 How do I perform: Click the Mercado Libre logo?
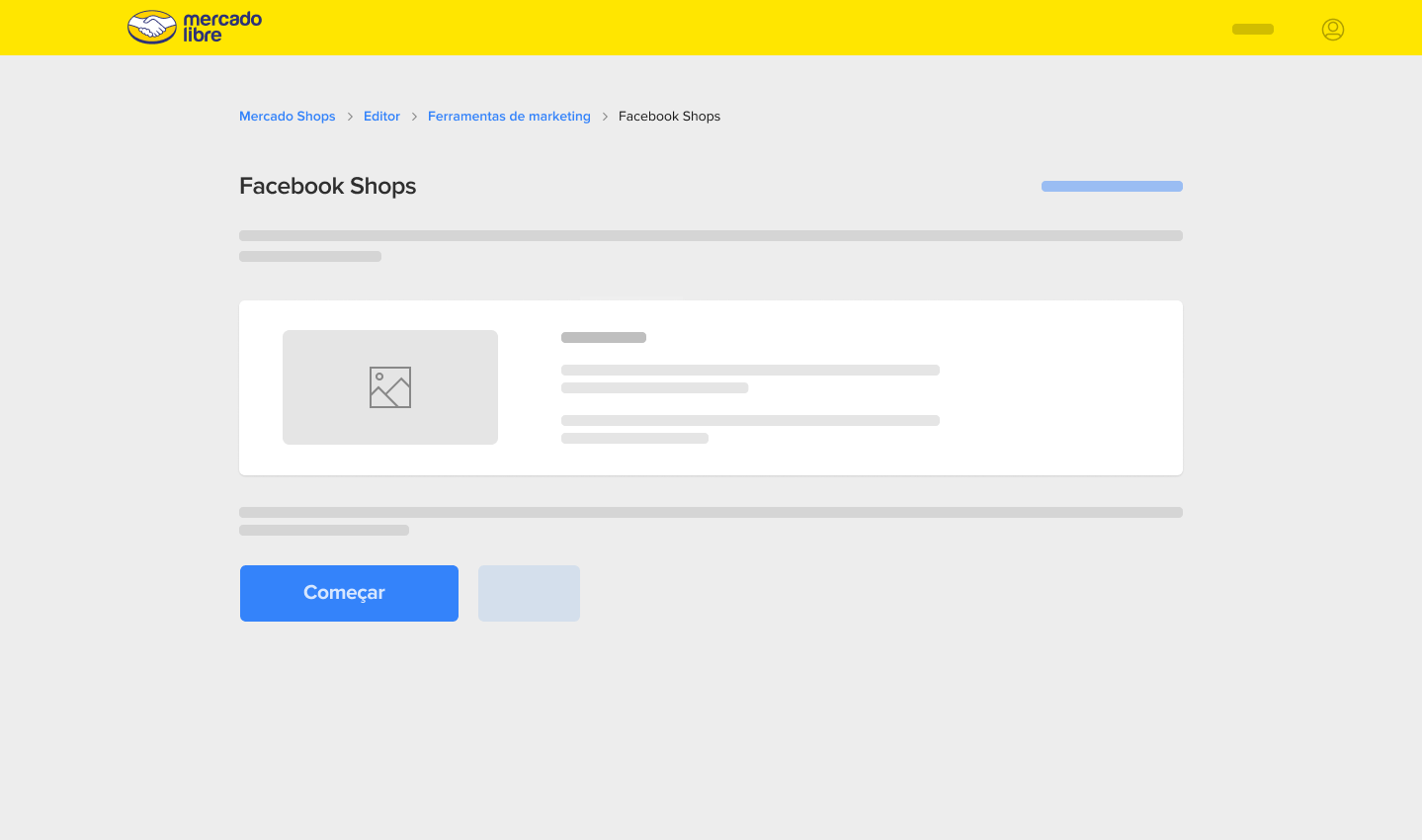[195, 27]
